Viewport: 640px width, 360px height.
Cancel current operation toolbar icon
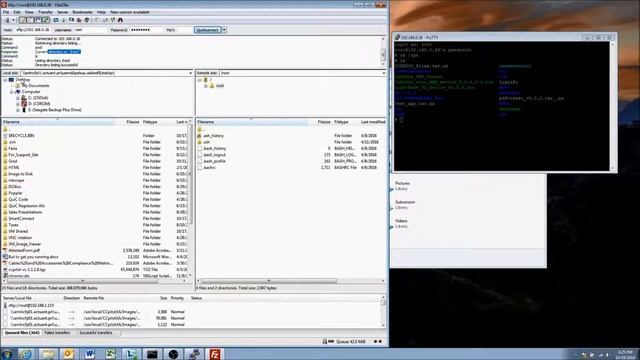[x=71, y=20]
